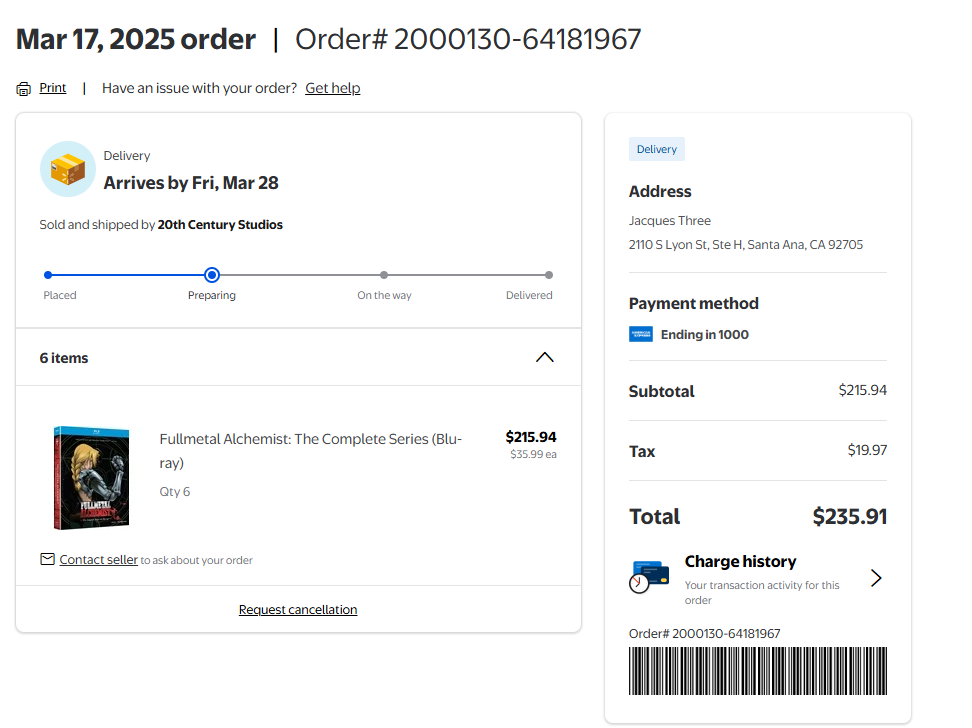
Task: Click the Charge history card-clock icon
Action: click(649, 577)
